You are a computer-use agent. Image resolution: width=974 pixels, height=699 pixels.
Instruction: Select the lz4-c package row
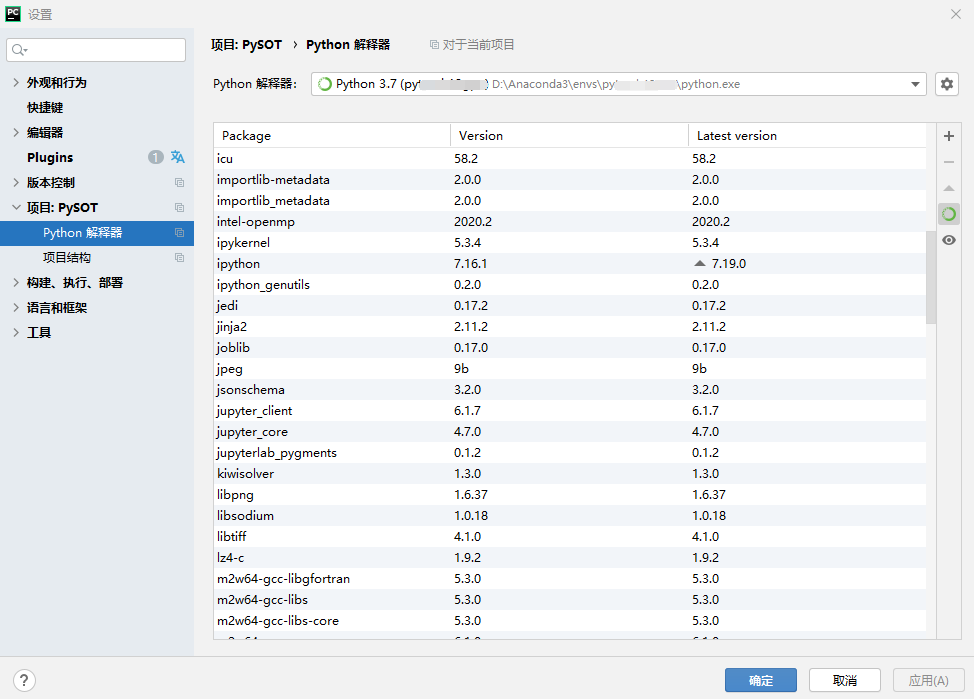coord(570,558)
